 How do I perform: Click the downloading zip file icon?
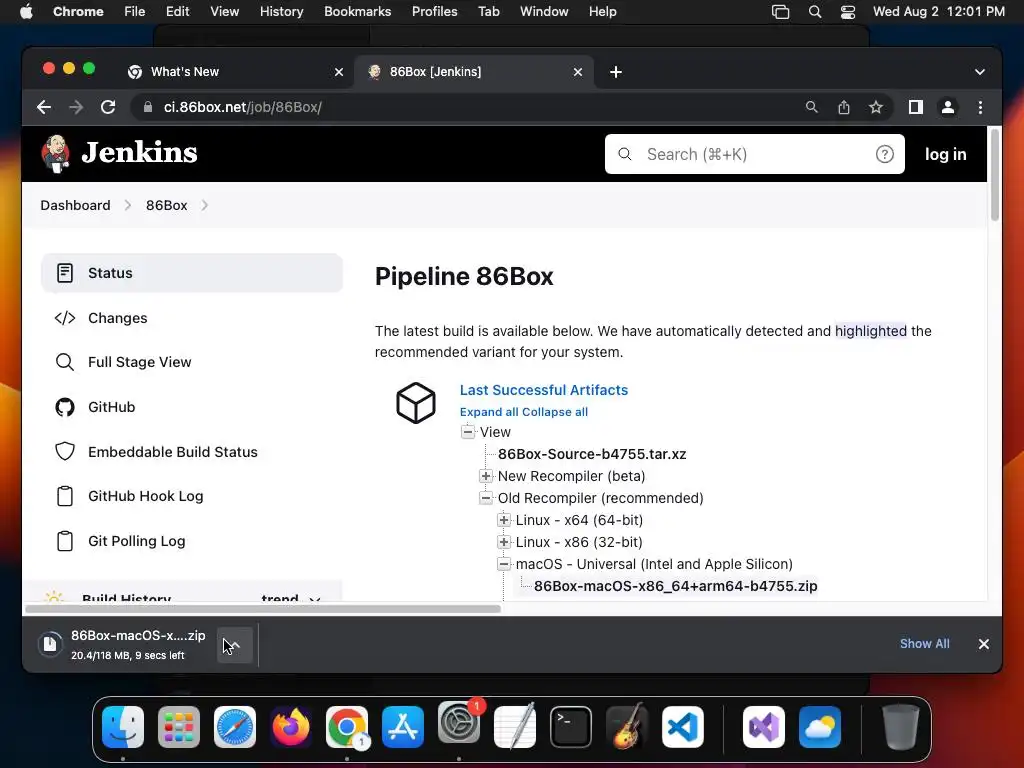click(50, 644)
